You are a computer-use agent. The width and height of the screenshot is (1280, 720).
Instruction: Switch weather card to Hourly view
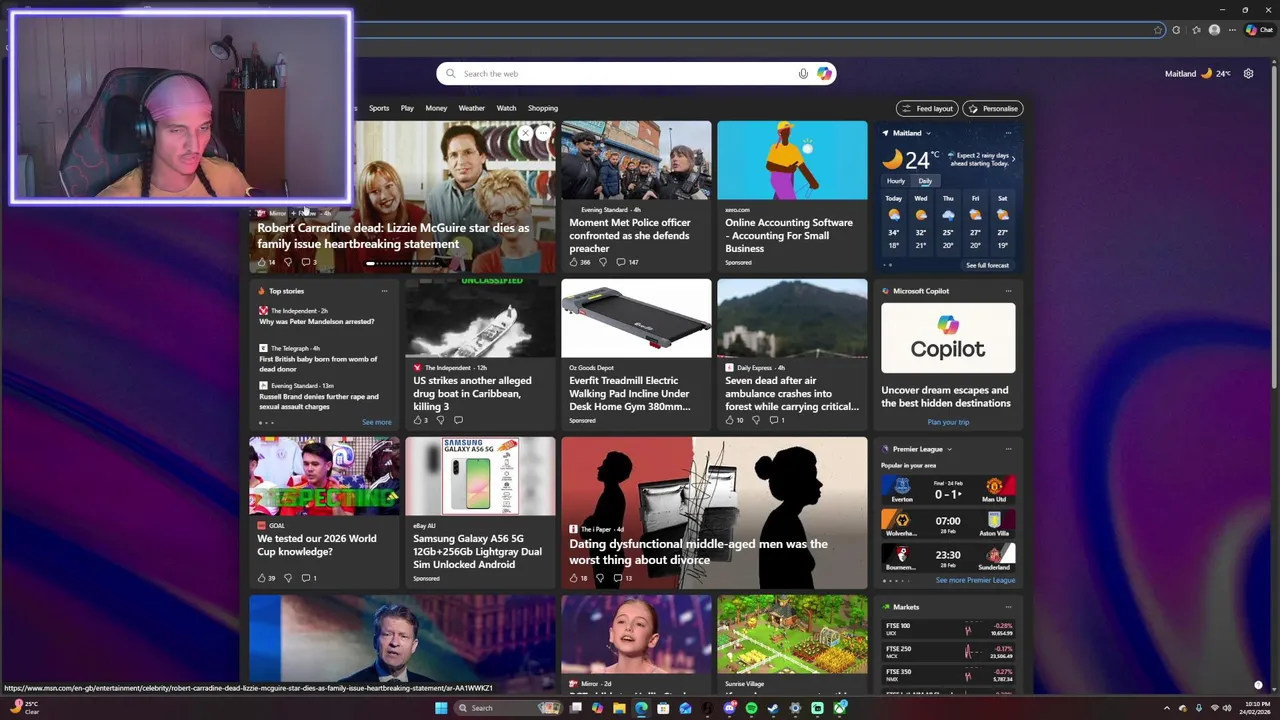[896, 181]
